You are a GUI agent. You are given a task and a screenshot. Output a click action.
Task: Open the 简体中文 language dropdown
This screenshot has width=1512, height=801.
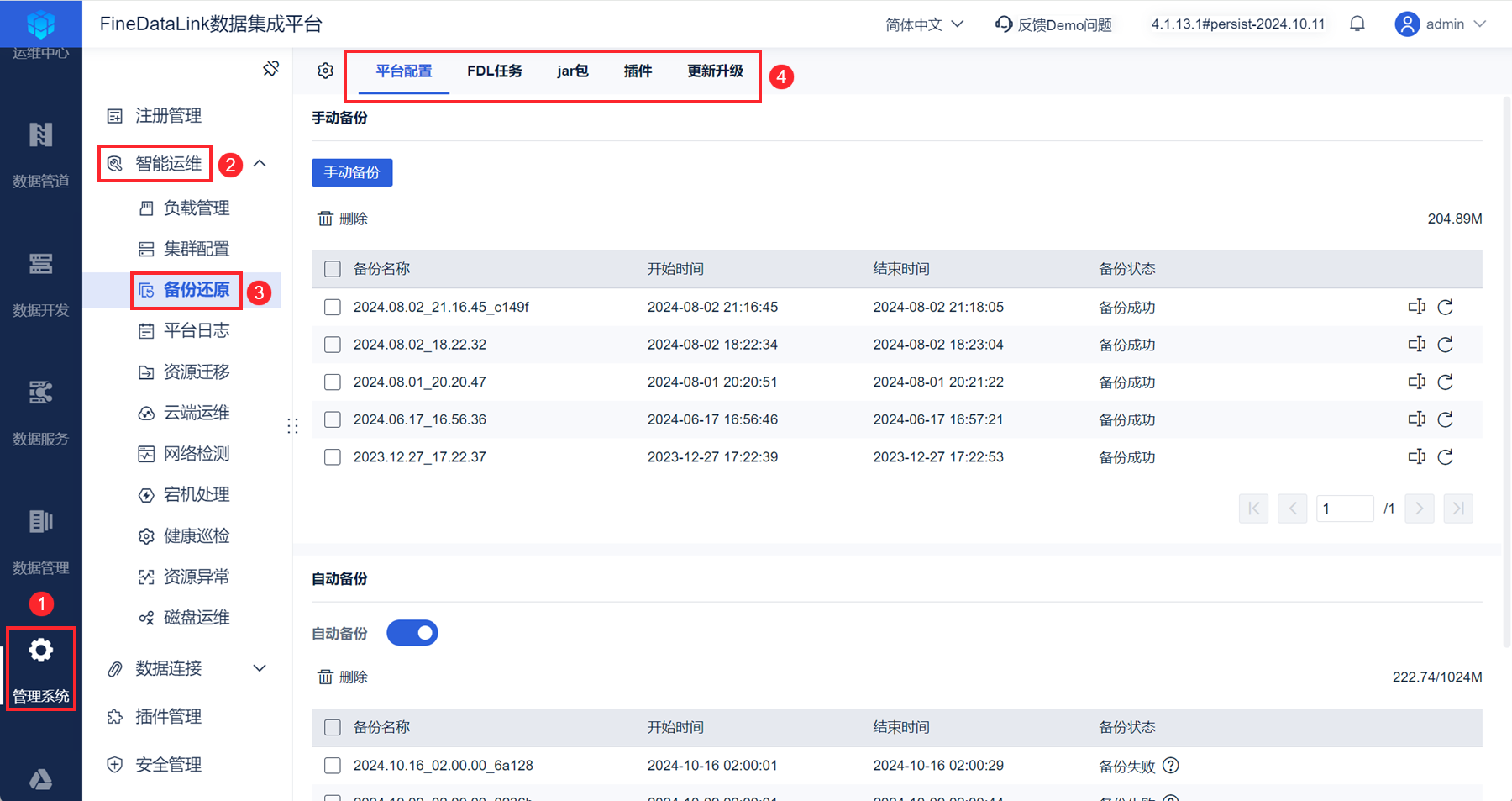[x=925, y=24]
